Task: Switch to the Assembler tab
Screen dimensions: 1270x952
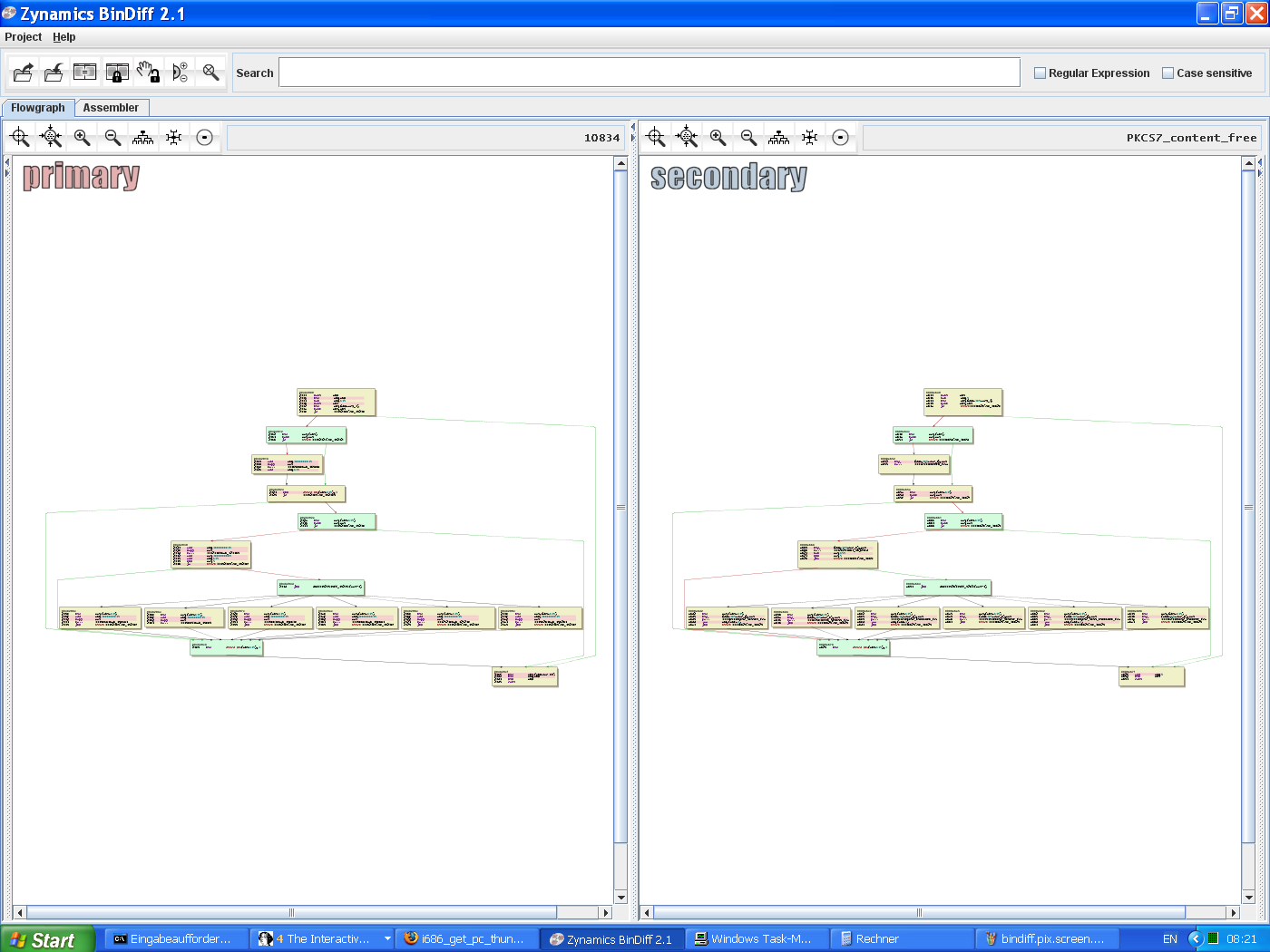Action: [x=111, y=108]
